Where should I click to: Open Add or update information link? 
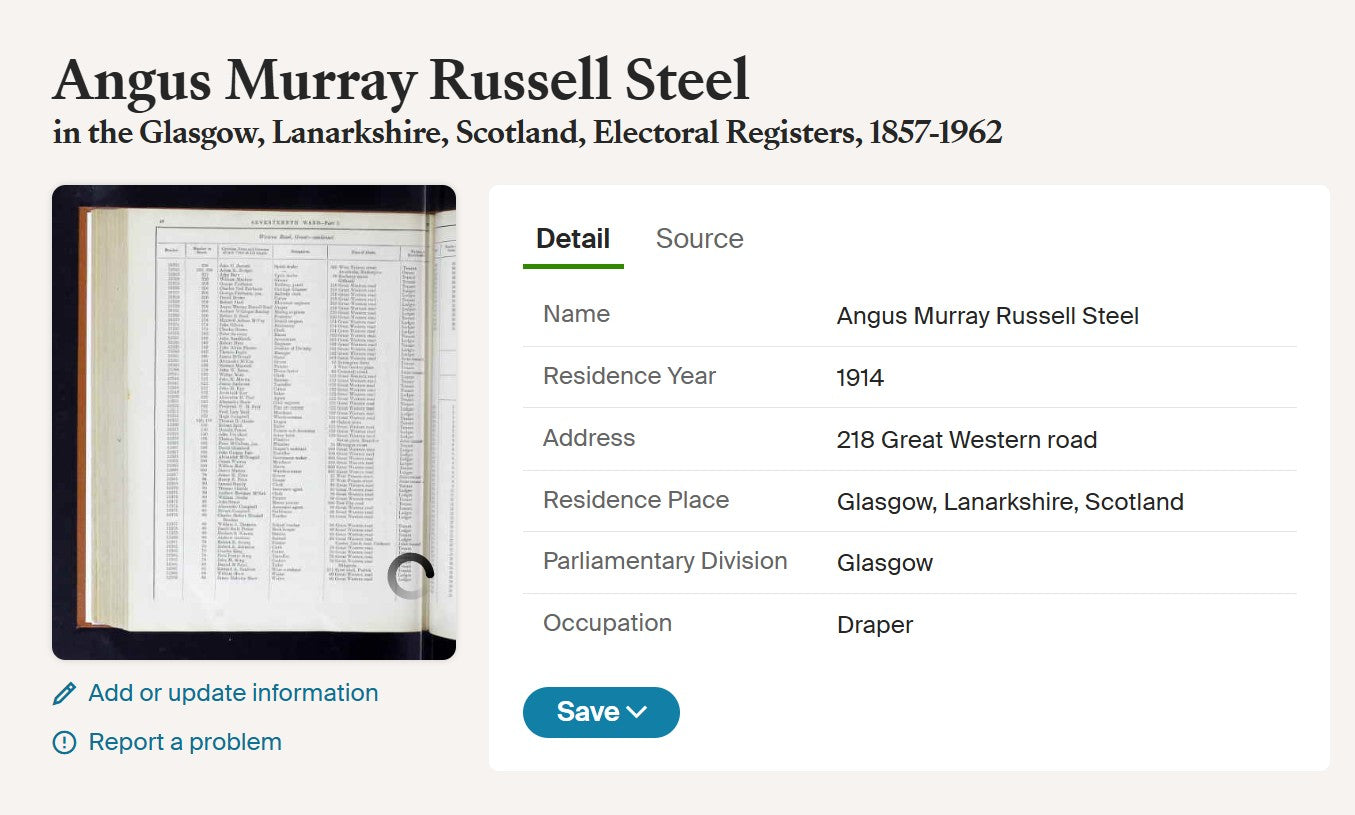coord(233,693)
